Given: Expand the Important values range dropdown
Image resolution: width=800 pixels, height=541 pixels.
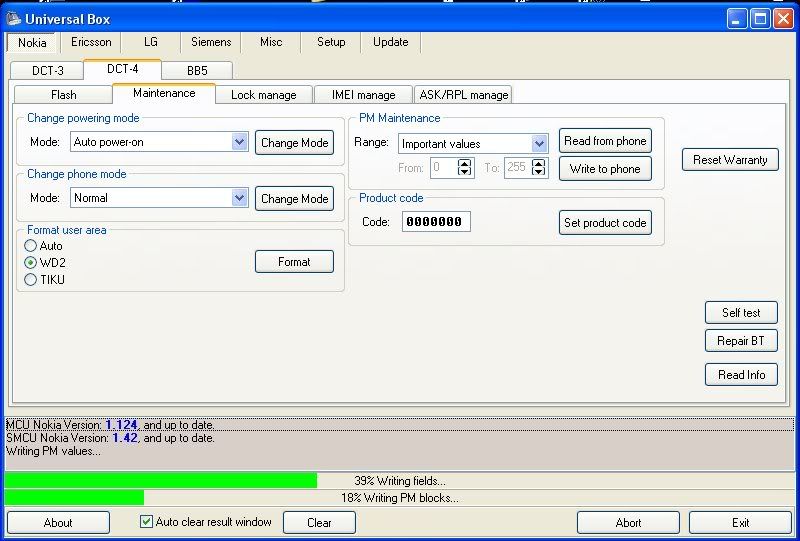Looking at the screenshot, I should pyautogui.click(x=539, y=144).
